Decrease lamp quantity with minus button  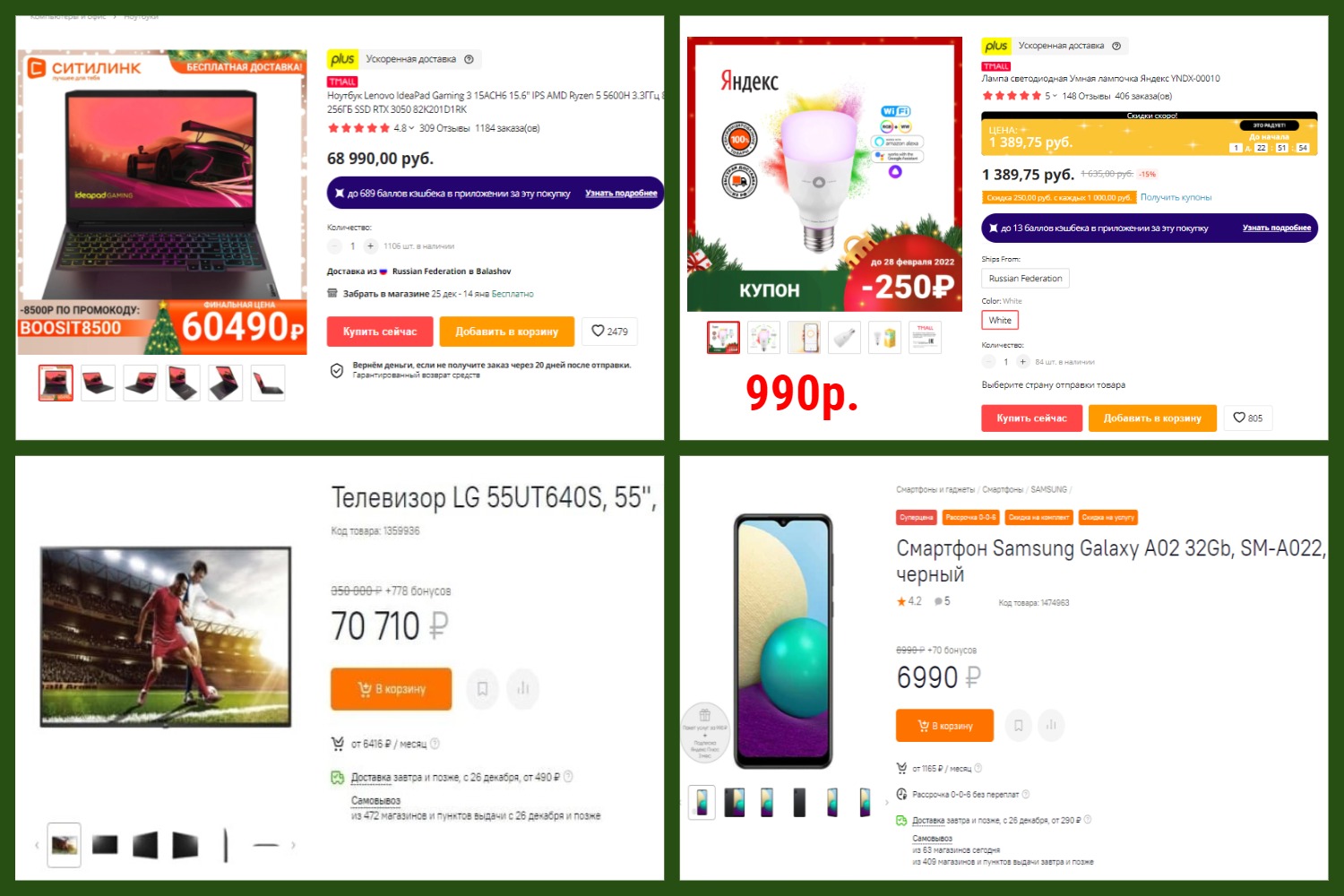989,362
